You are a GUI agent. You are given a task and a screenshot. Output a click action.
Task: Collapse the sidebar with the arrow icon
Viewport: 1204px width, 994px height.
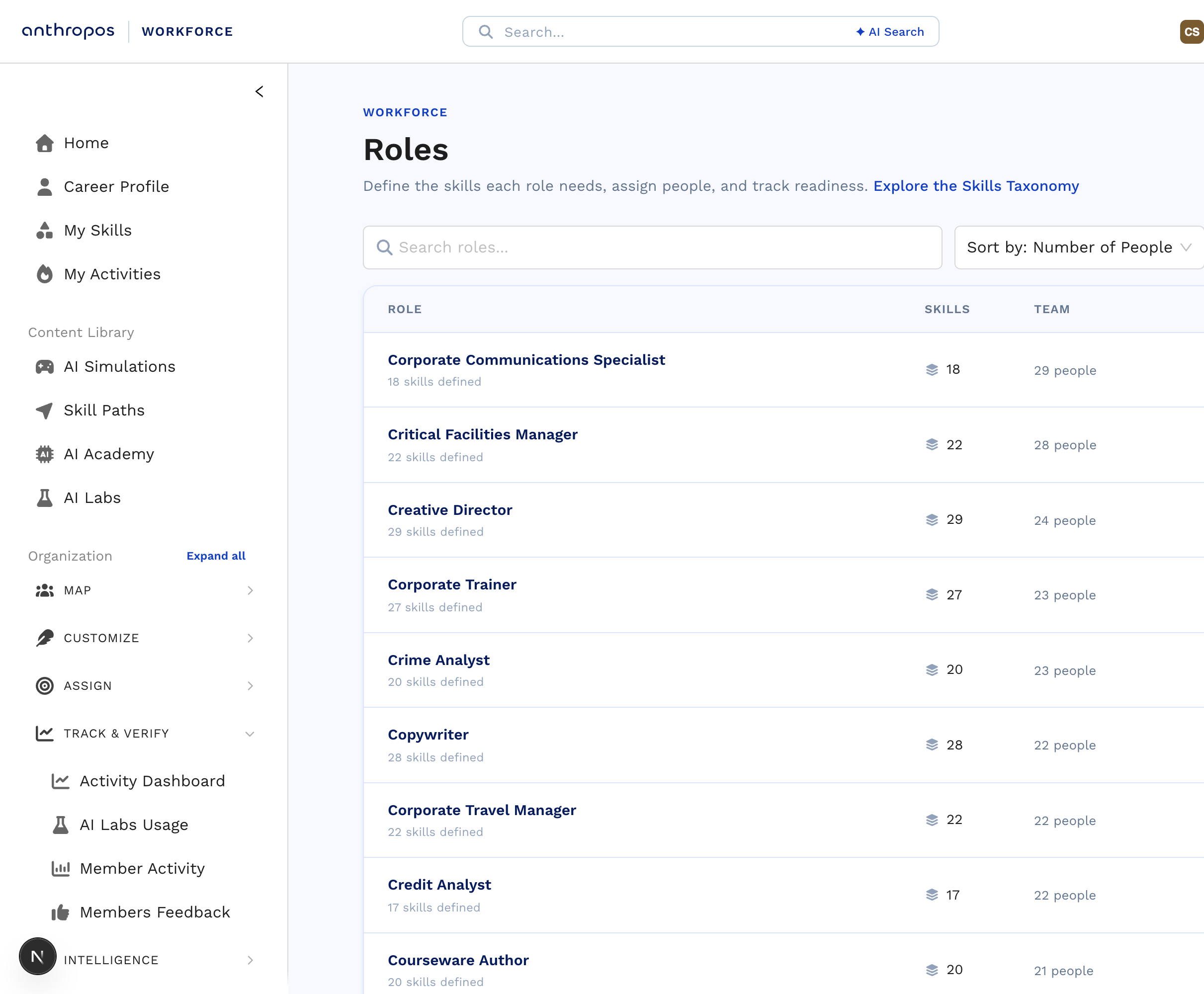[x=259, y=91]
